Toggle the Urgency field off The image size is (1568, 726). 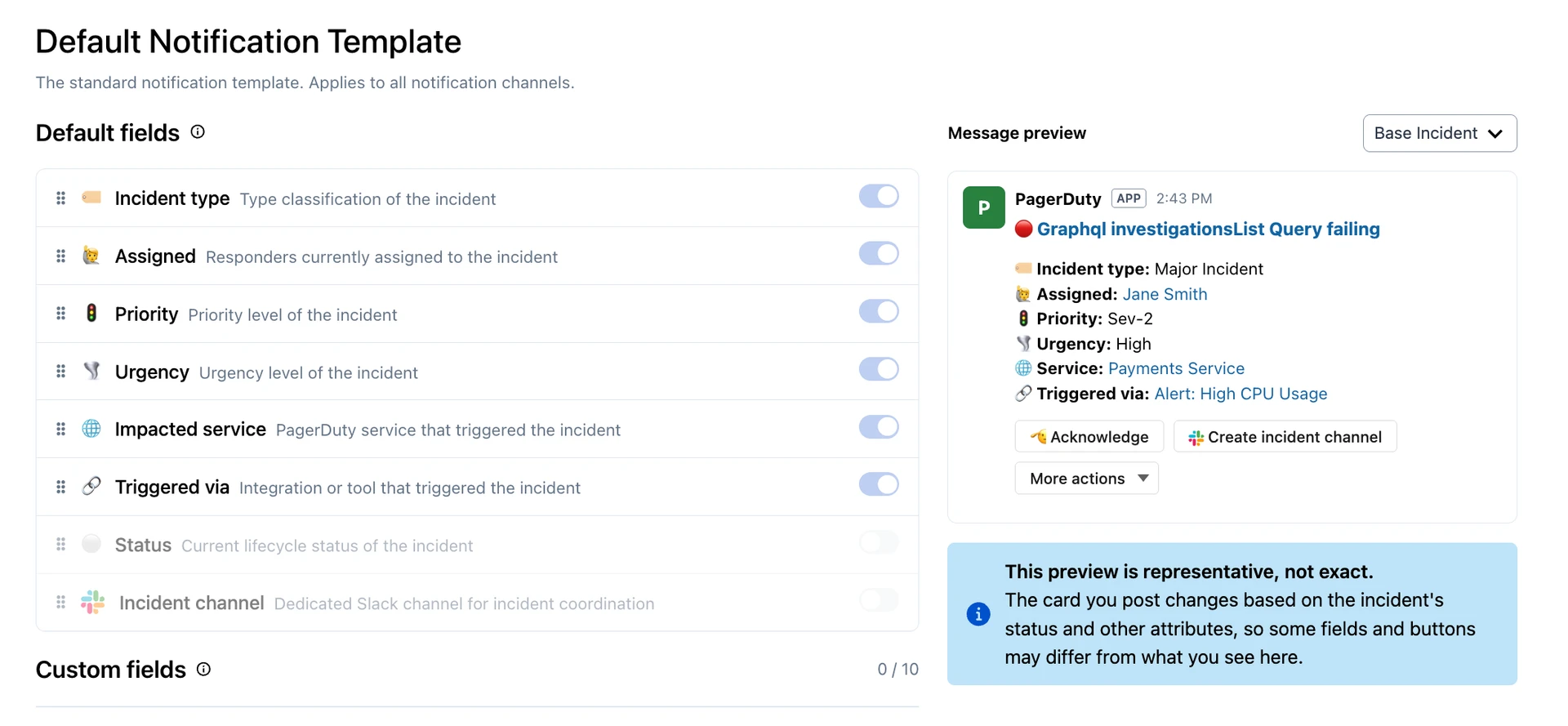click(x=879, y=369)
